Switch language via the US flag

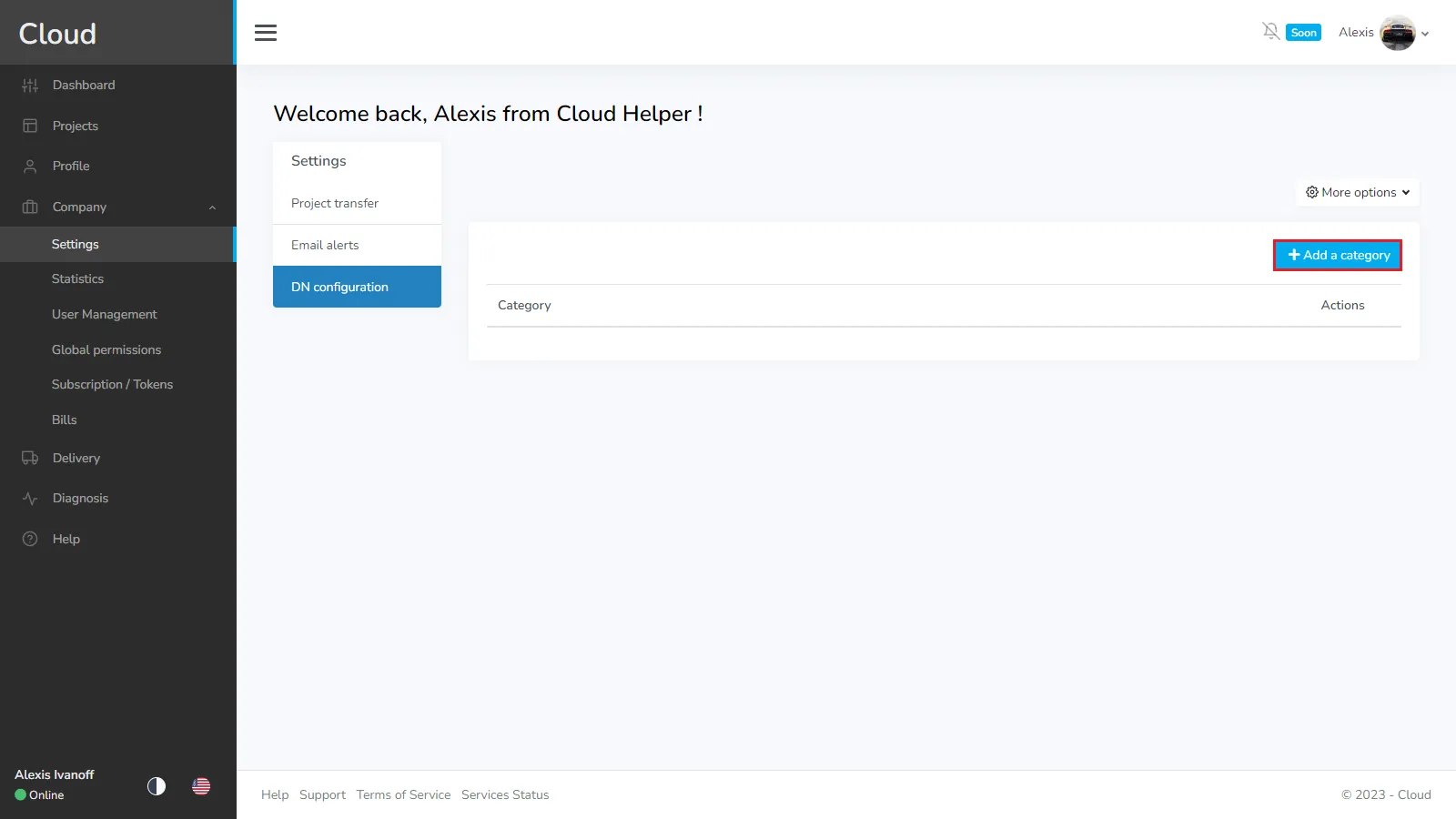point(200,787)
